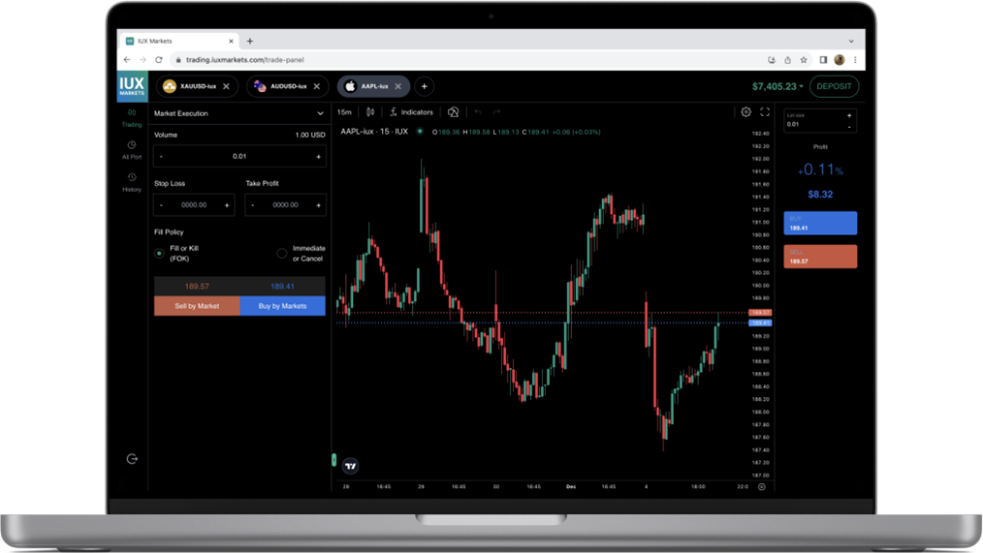Viewport: 983px width, 553px height.
Task: Undo the last chart action
Action: click(x=478, y=112)
